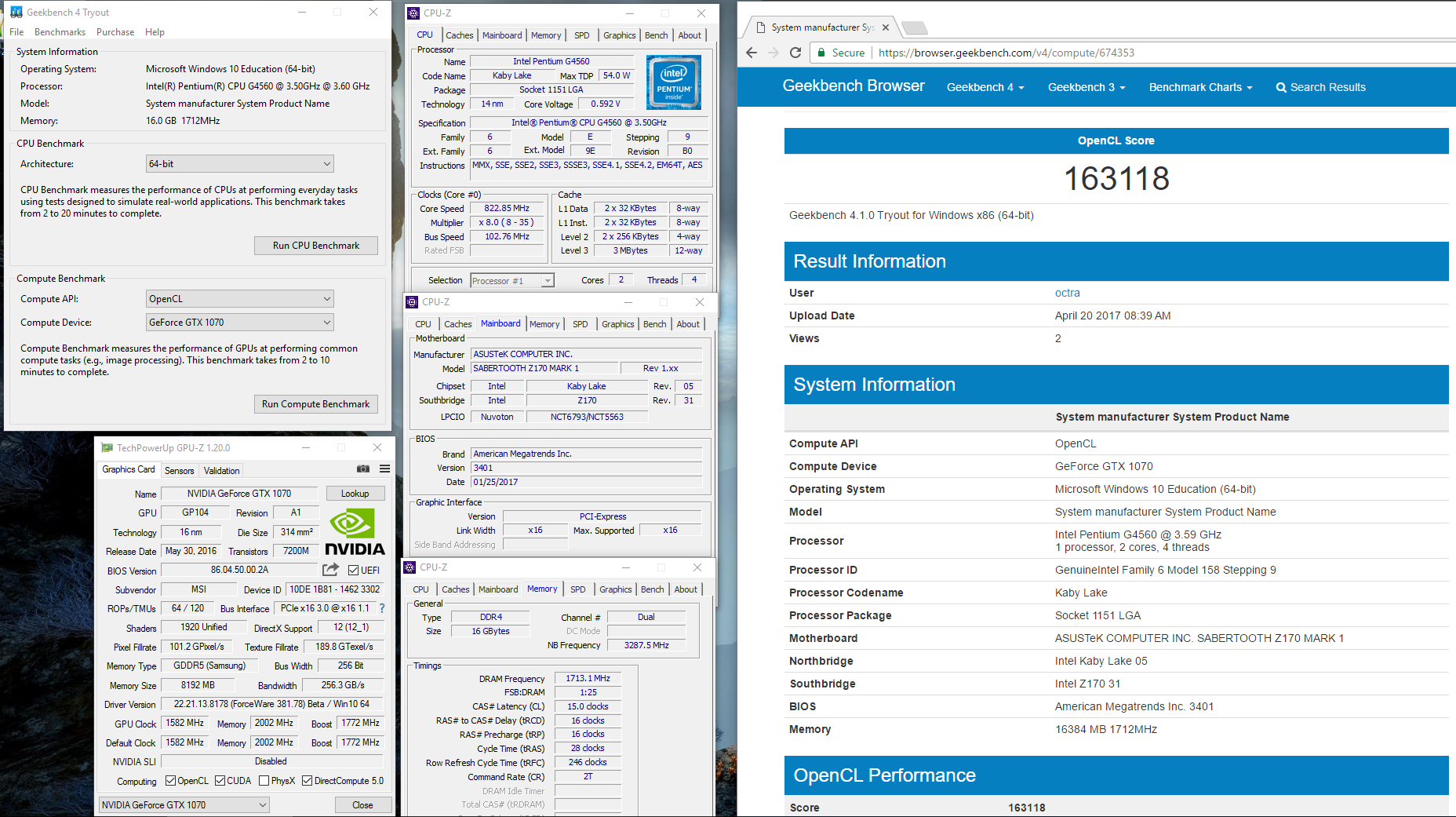Click the top CPU-Z window title icon
Screen dimensions: 1456x817
(x=413, y=13)
